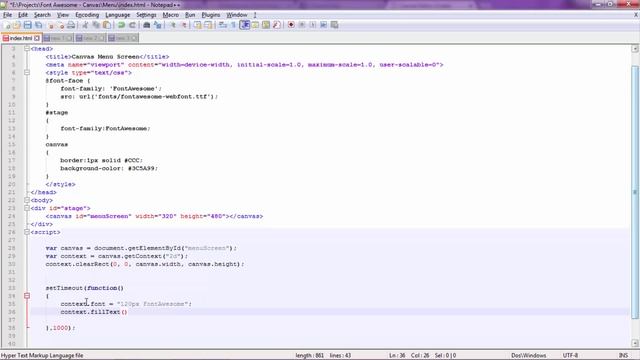Collapse the div stage fold marker
640x360 pixels.
click(x=27, y=208)
